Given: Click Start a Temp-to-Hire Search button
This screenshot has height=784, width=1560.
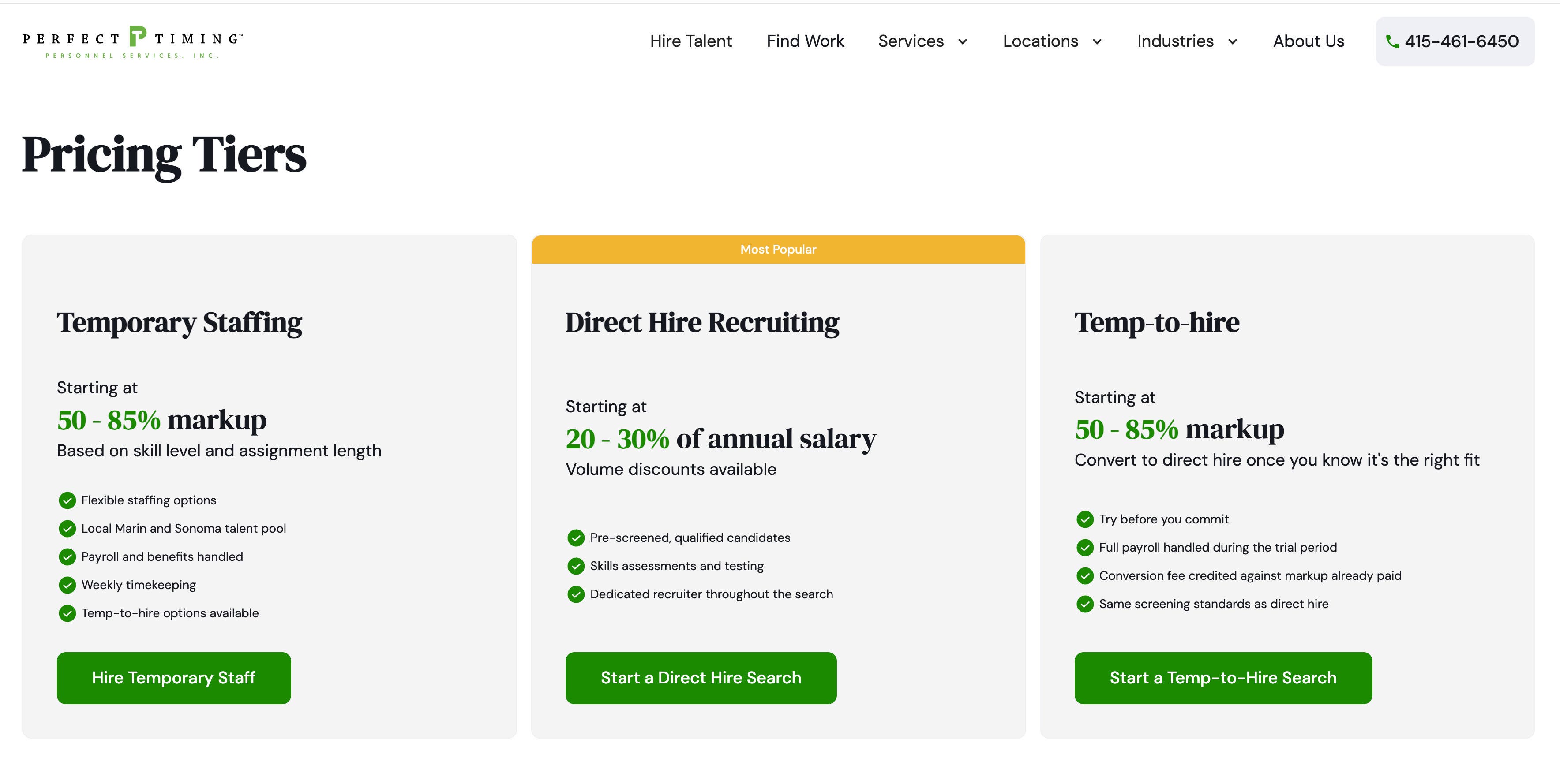Looking at the screenshot, I should (1223, 678).
